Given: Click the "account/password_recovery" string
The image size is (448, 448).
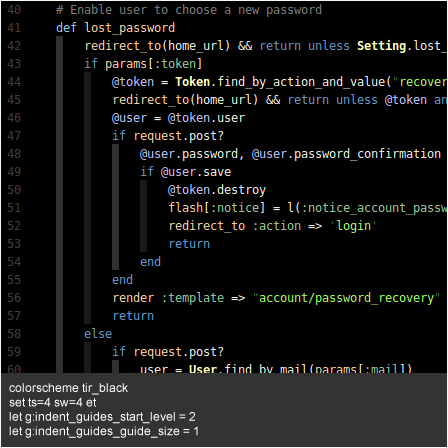Looking at the screenshot, I should pyautogui.click(x=346, y=298).
